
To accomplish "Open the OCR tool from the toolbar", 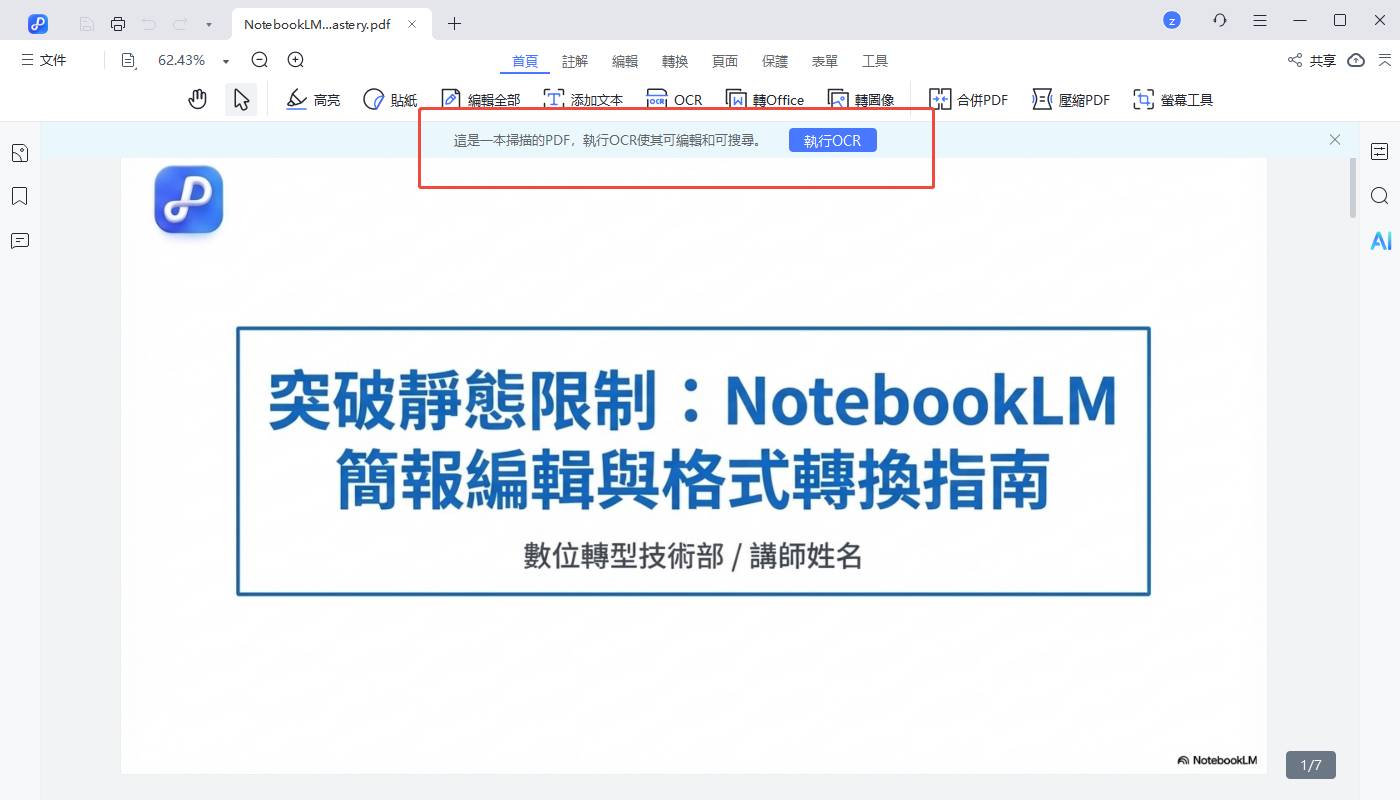I will (x=675, y=99).
